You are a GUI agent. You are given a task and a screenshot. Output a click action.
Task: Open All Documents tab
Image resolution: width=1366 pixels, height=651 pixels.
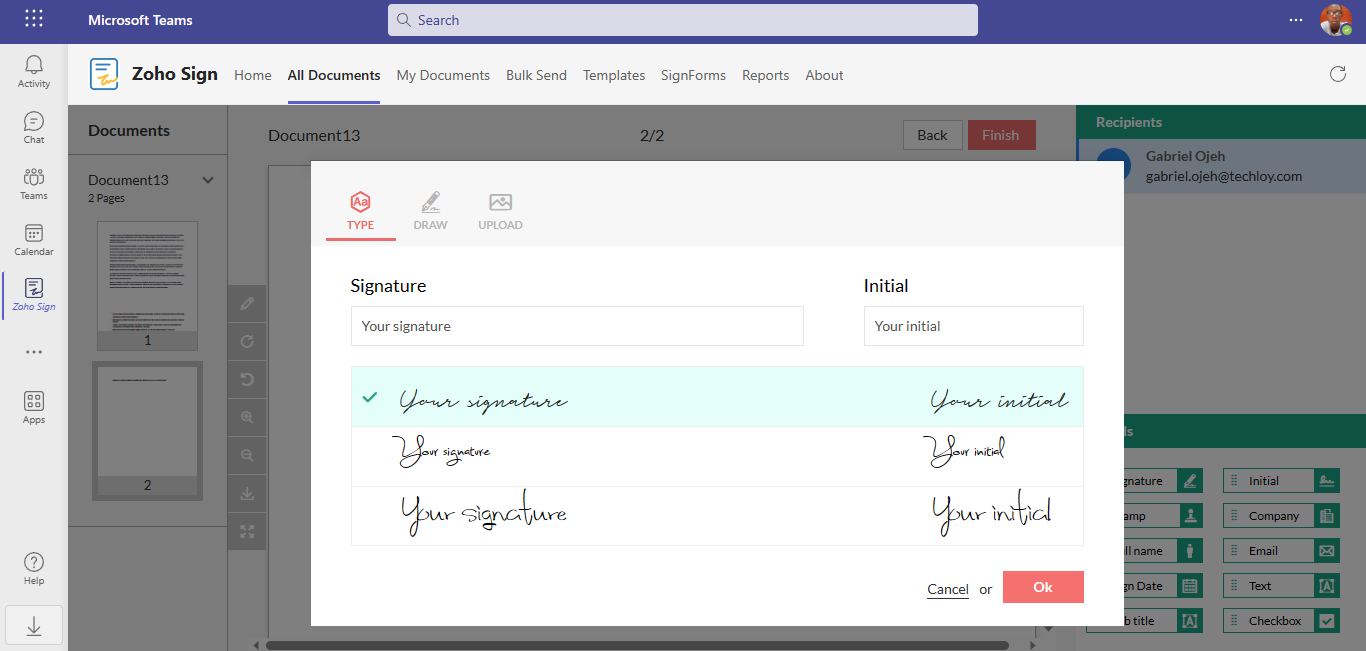334,75
